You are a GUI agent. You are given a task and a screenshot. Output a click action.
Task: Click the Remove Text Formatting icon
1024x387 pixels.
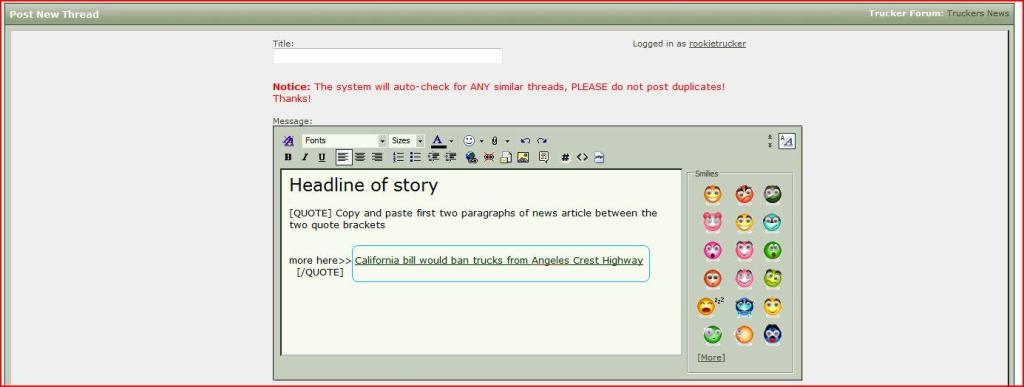tap(288, 141)
